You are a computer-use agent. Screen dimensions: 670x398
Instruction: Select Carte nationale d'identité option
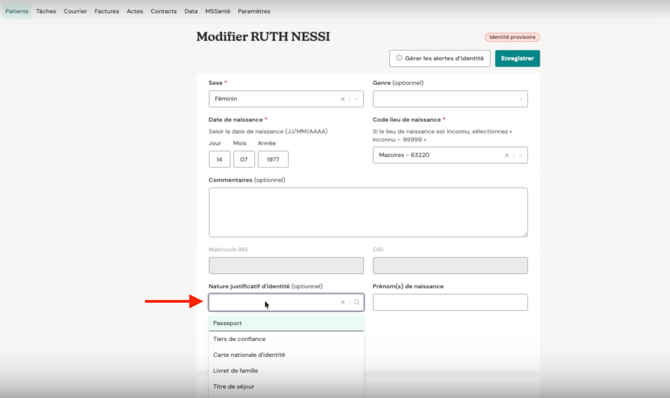click(x=286, y=355)
